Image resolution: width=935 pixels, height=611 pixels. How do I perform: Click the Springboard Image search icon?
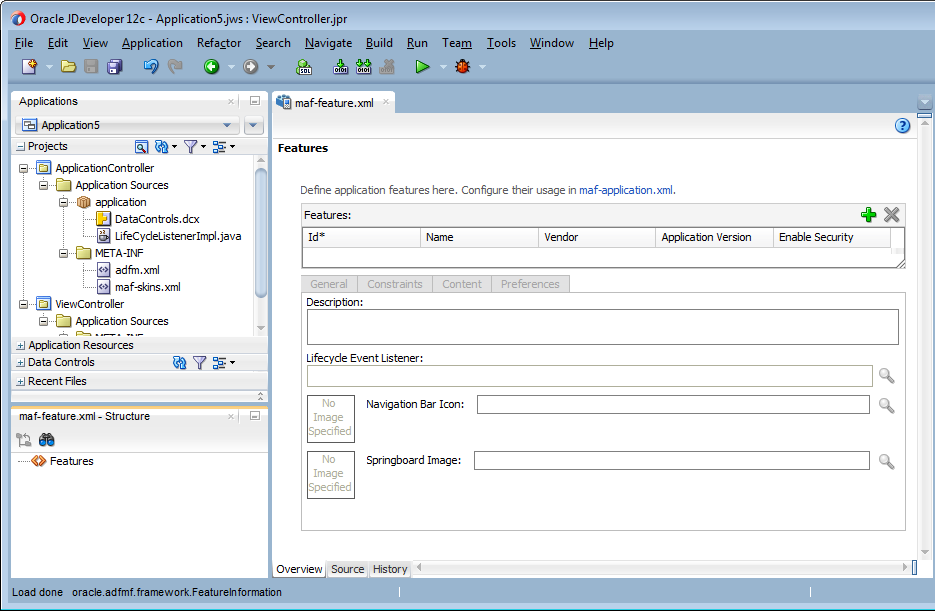point(886,461)
